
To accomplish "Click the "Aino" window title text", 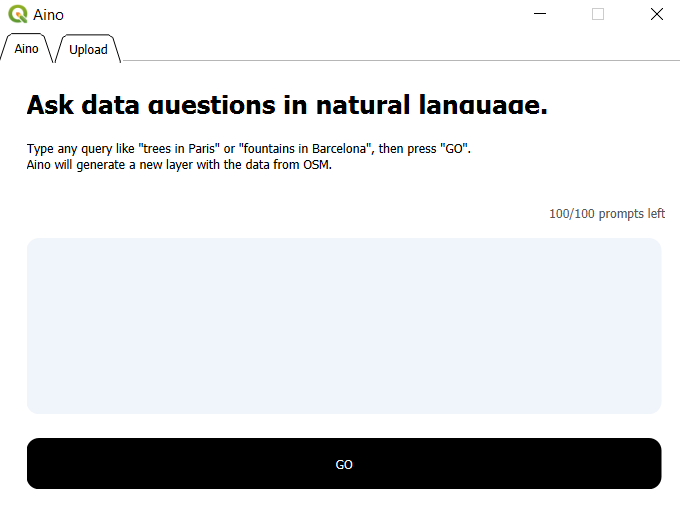I will coord(48,15).
